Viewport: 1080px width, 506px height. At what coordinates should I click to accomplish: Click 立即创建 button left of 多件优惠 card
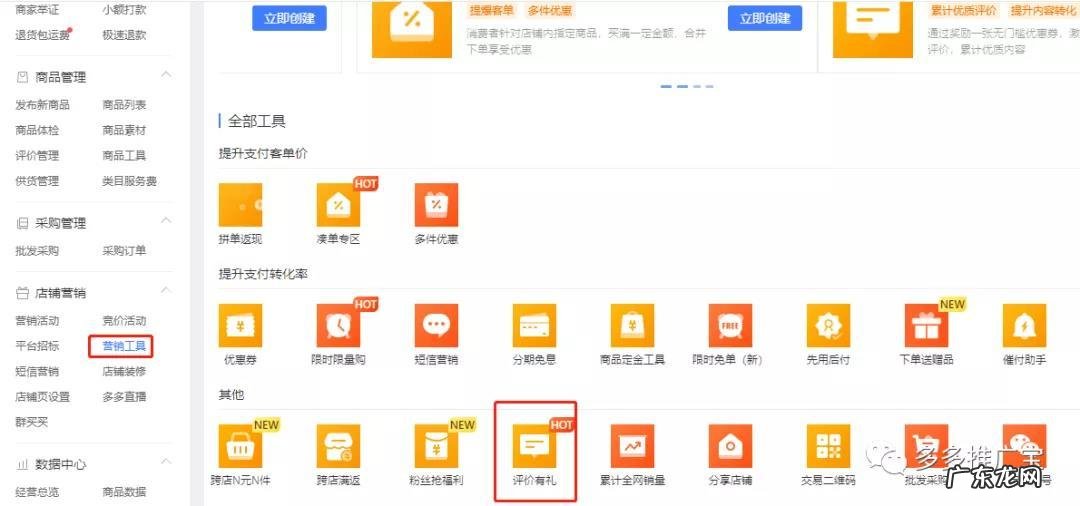pos(289,18)
